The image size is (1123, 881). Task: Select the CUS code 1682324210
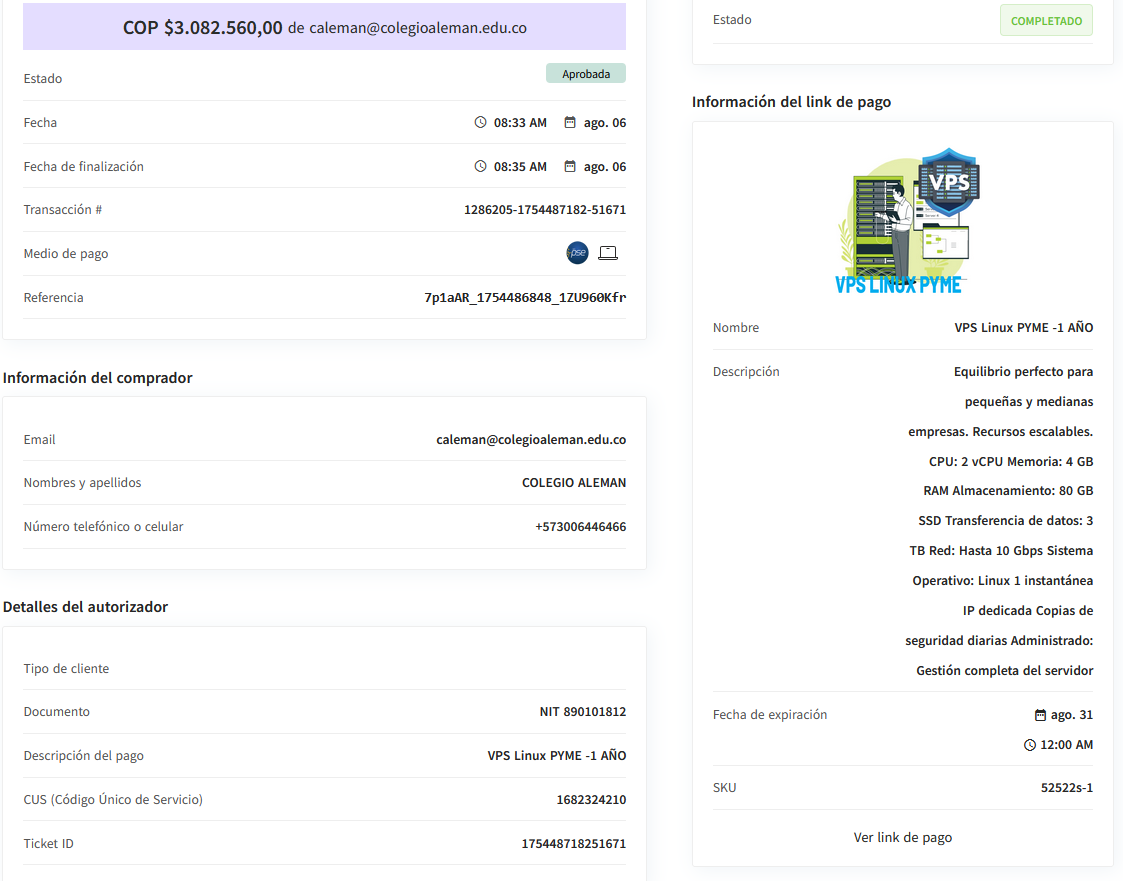(591, 800)
